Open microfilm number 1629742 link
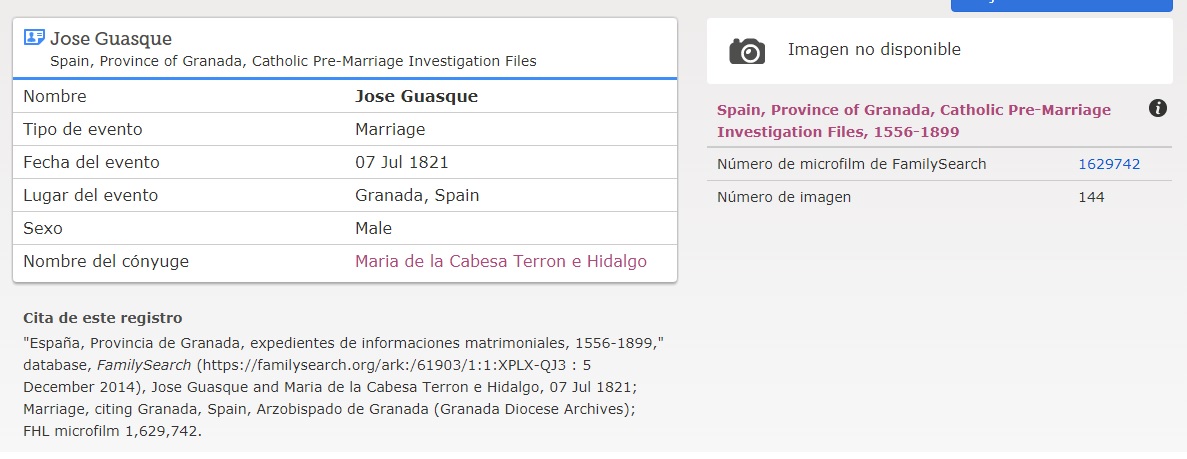1187x459 pixels. coord(1109,164)
